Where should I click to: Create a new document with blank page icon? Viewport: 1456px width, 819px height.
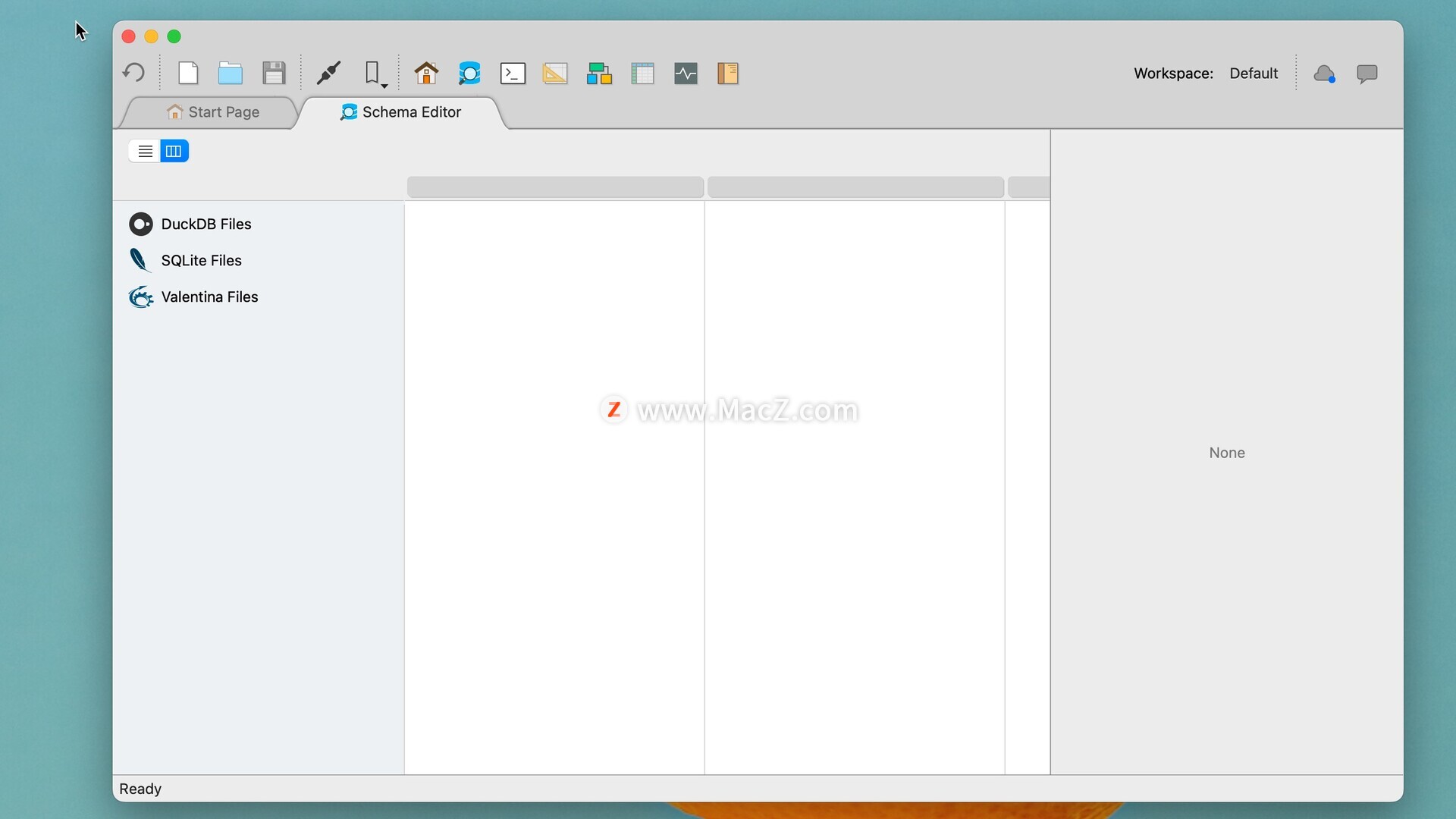(188, 73)
